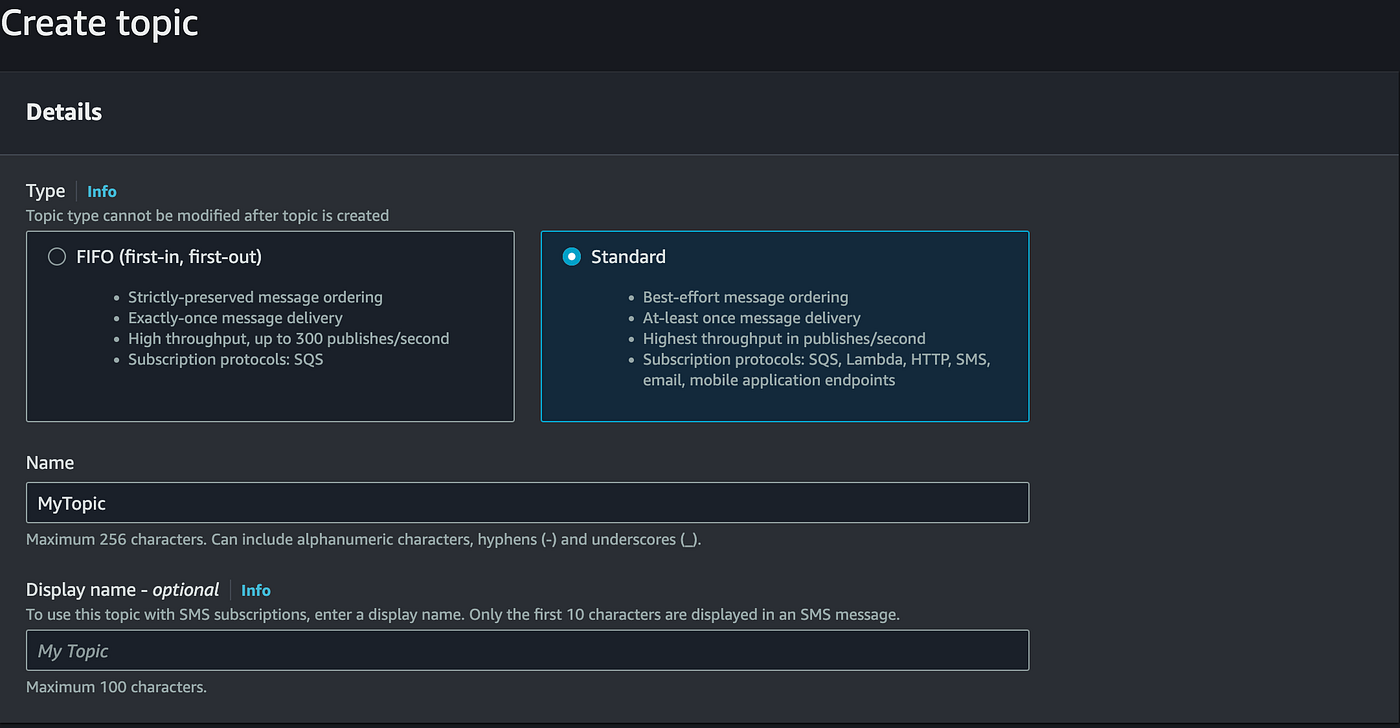Click the 'At-least once message delivery' bullet
The height and width of the screenshot is (728, 1400).
click(x=751, y=318)
